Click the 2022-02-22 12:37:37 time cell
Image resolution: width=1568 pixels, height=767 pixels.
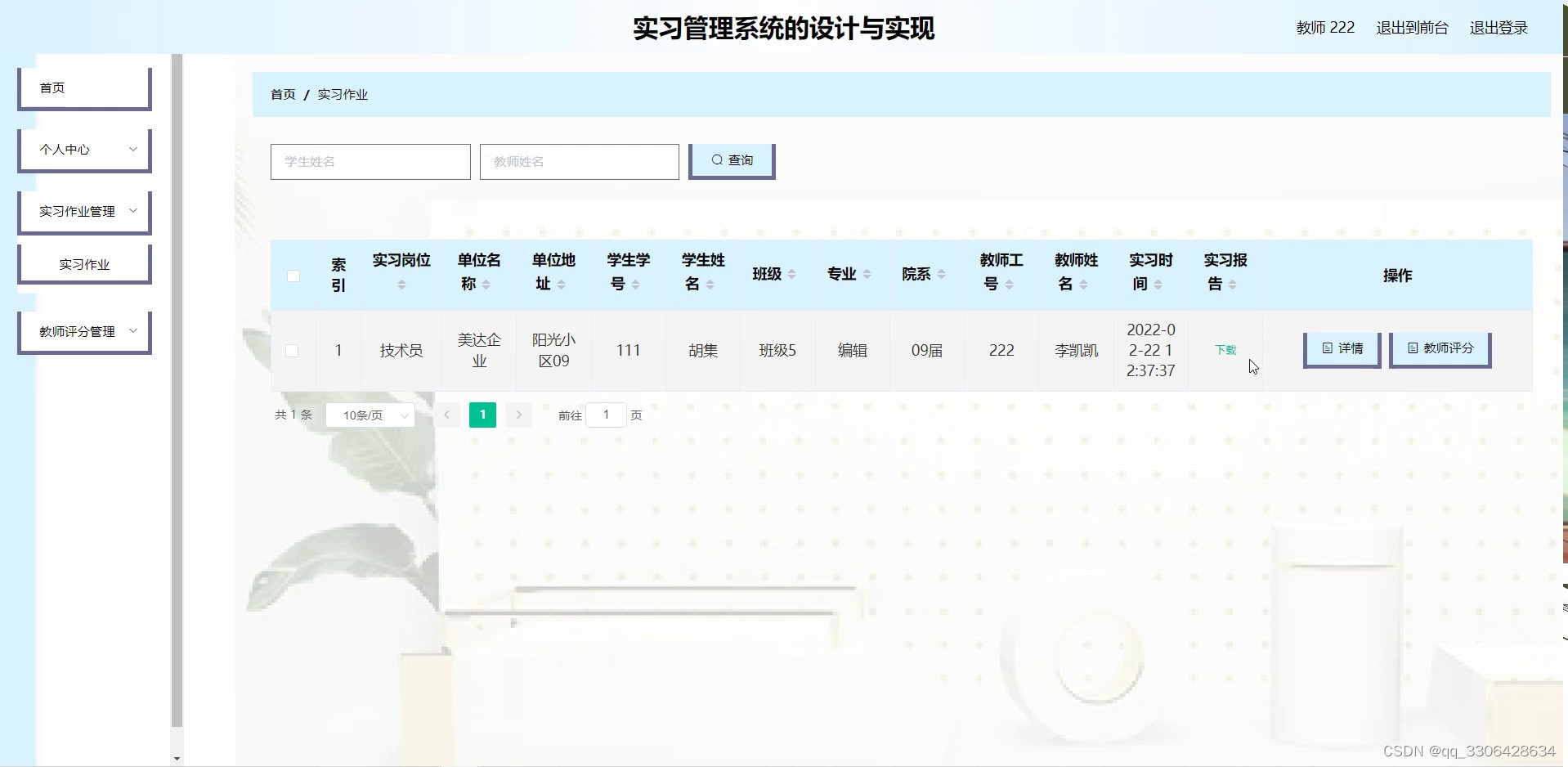1151,351
